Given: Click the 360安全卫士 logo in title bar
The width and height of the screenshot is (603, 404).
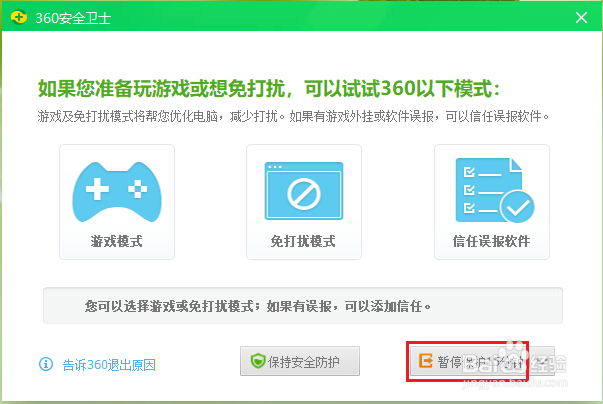Looking at the screenshot, I should coord(19,17).
